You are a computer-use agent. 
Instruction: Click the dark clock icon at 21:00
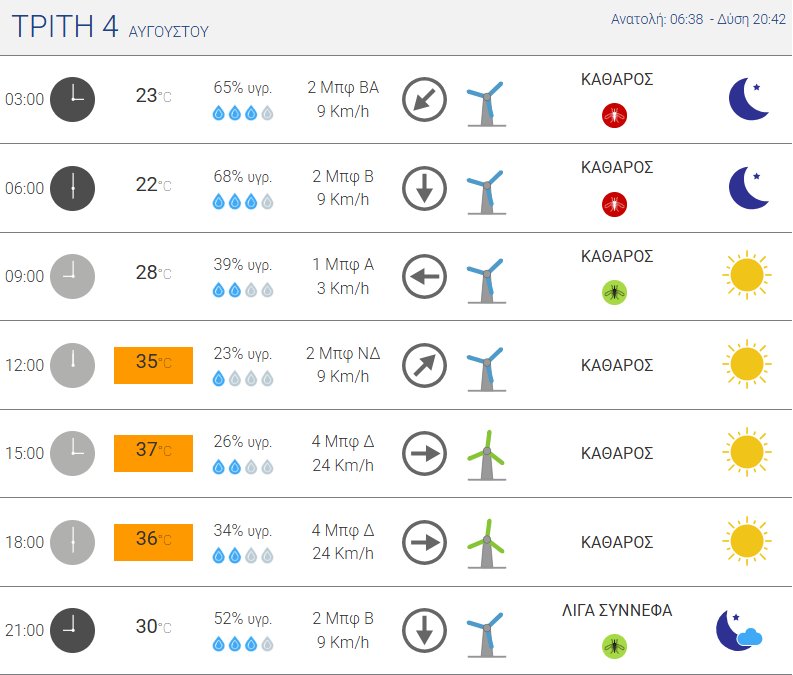tap(72, 630)
